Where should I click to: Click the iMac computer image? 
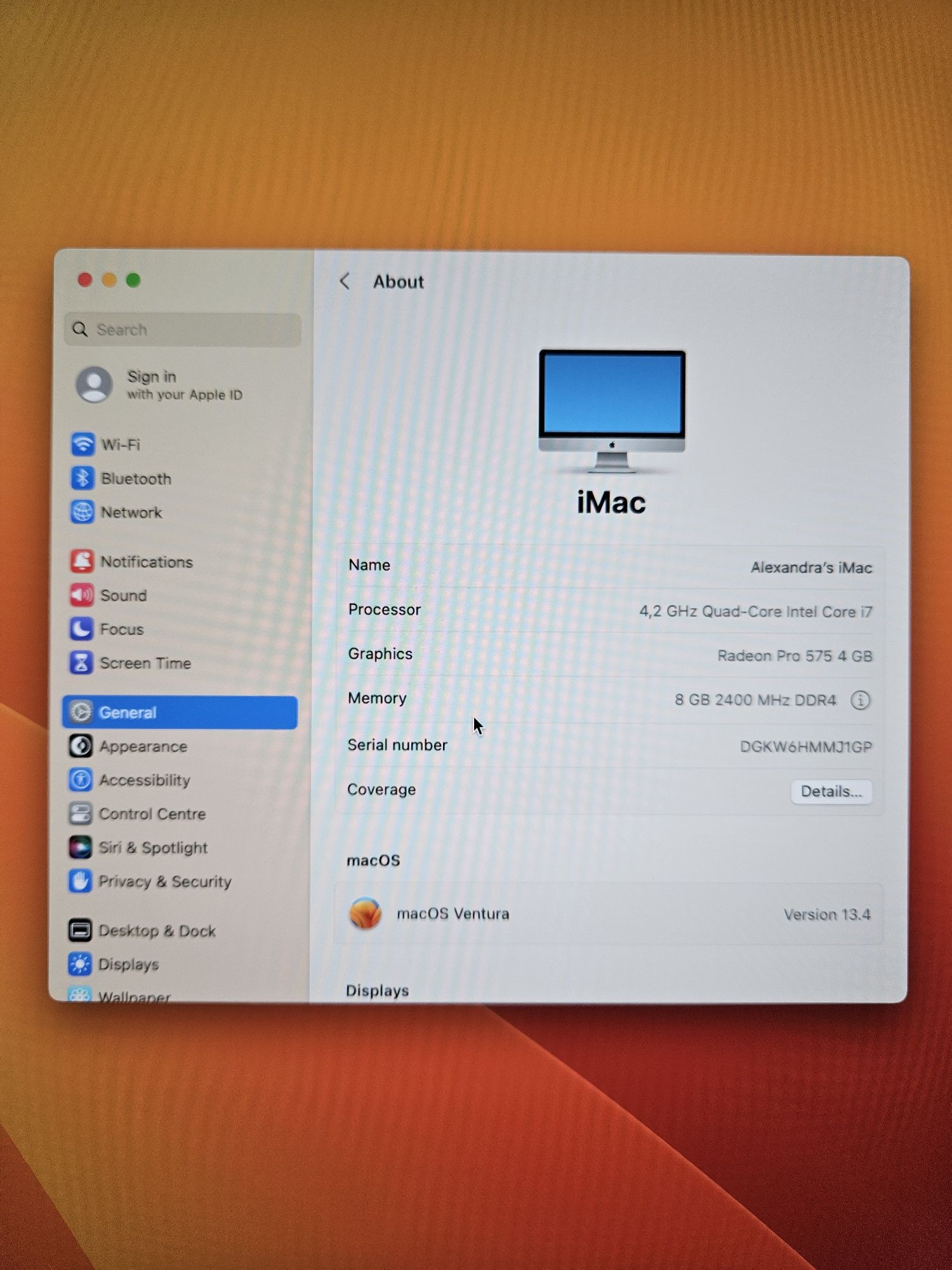pyautogui.click(x=612, y=411)
